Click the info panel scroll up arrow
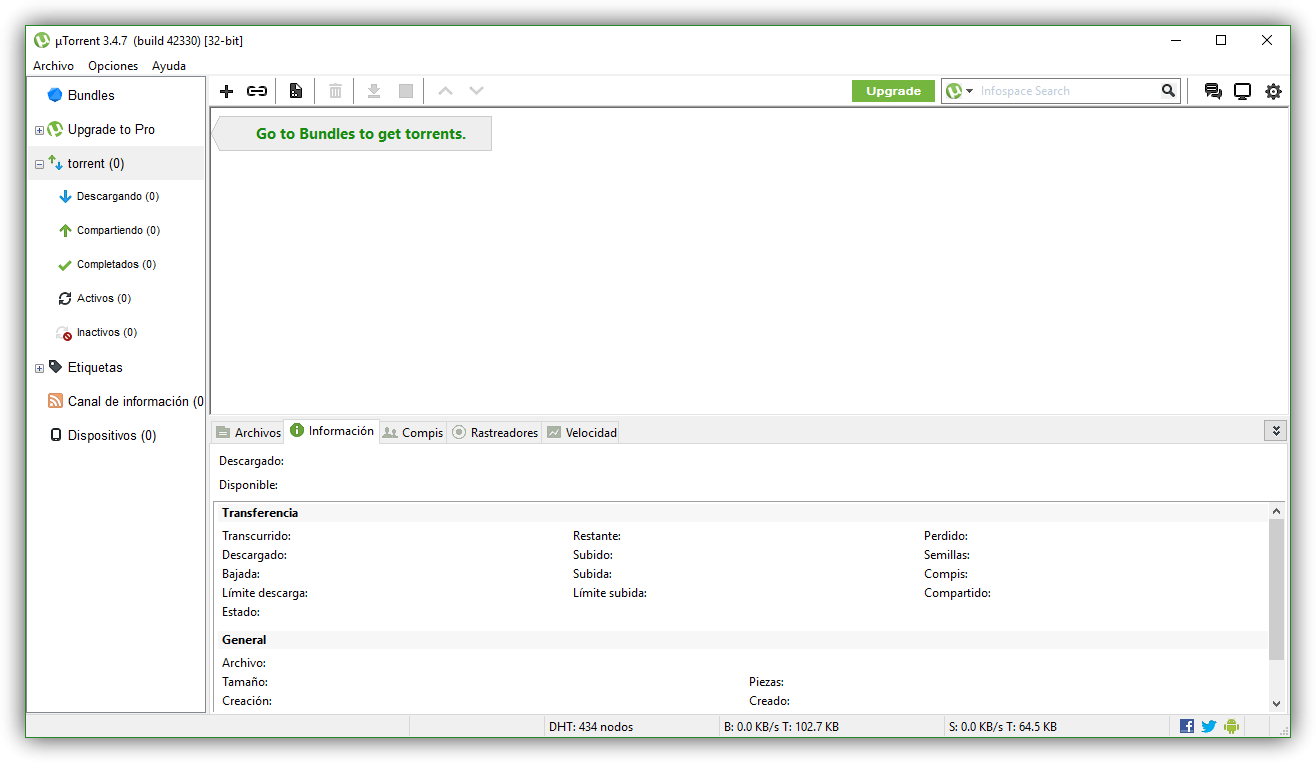This screenshot has height=763, width=1316. 1276,511
